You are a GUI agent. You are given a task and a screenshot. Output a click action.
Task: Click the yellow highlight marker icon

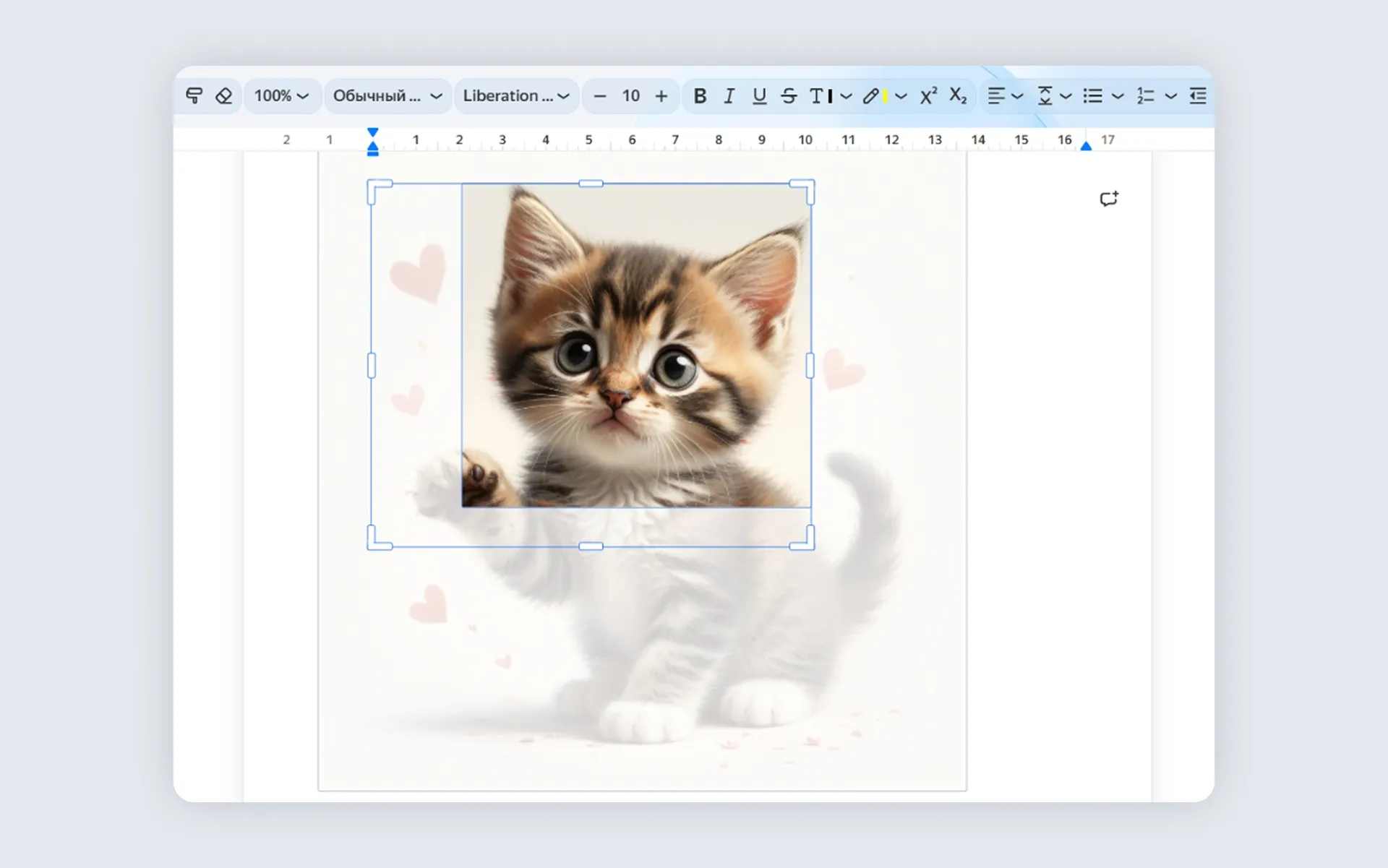point(874,96)
